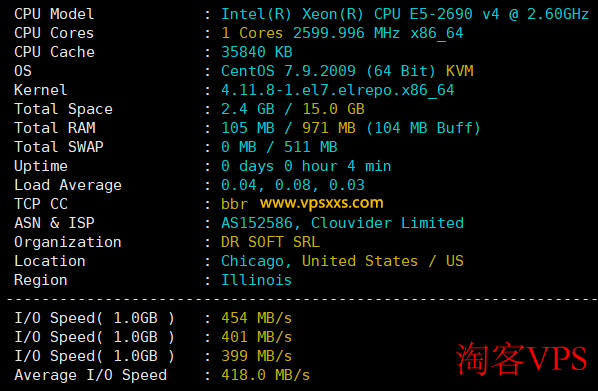
Task: Click the first I/O speed 454 MB/s
Action: click(x=257, y=318)
